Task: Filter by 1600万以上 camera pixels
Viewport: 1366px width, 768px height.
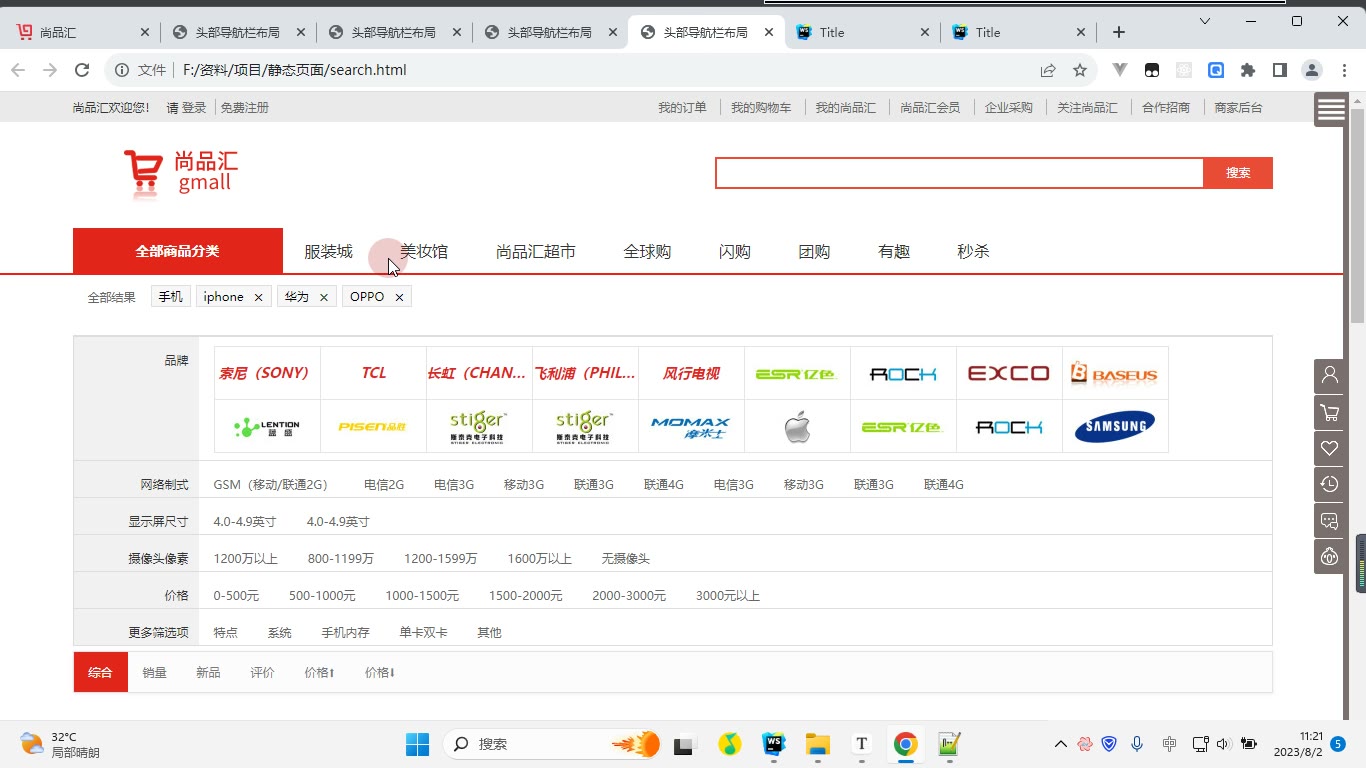Action: tap(540, 559)
